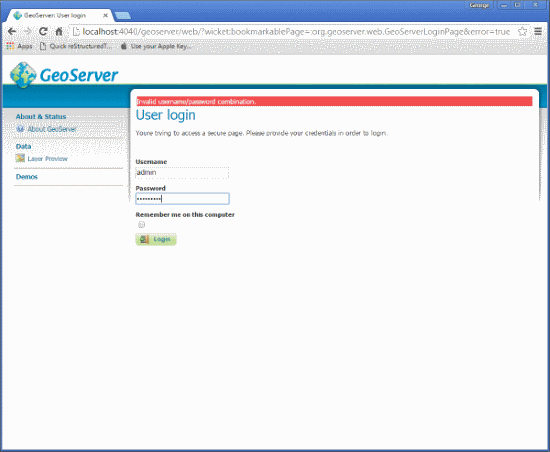Click the Login button
The width and height of the screenshot is (550, 452).
156,240
